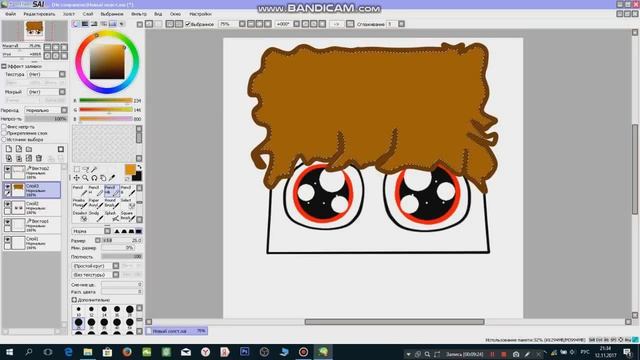The width and height of the screenshot is (640, 360).
Task: Toggle the Прикрепление слоя checkbox
Action: pyautogui.click(x=4, y=133)
